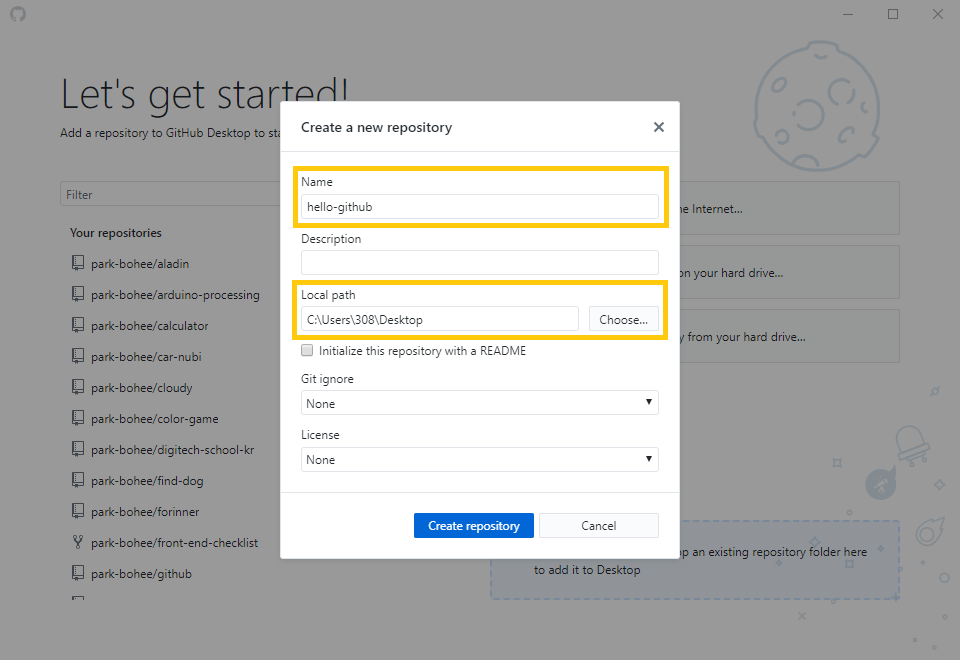Select the park-bohee/find-dog repository
This screenshot has height=660, width=960.
point(147,481)
